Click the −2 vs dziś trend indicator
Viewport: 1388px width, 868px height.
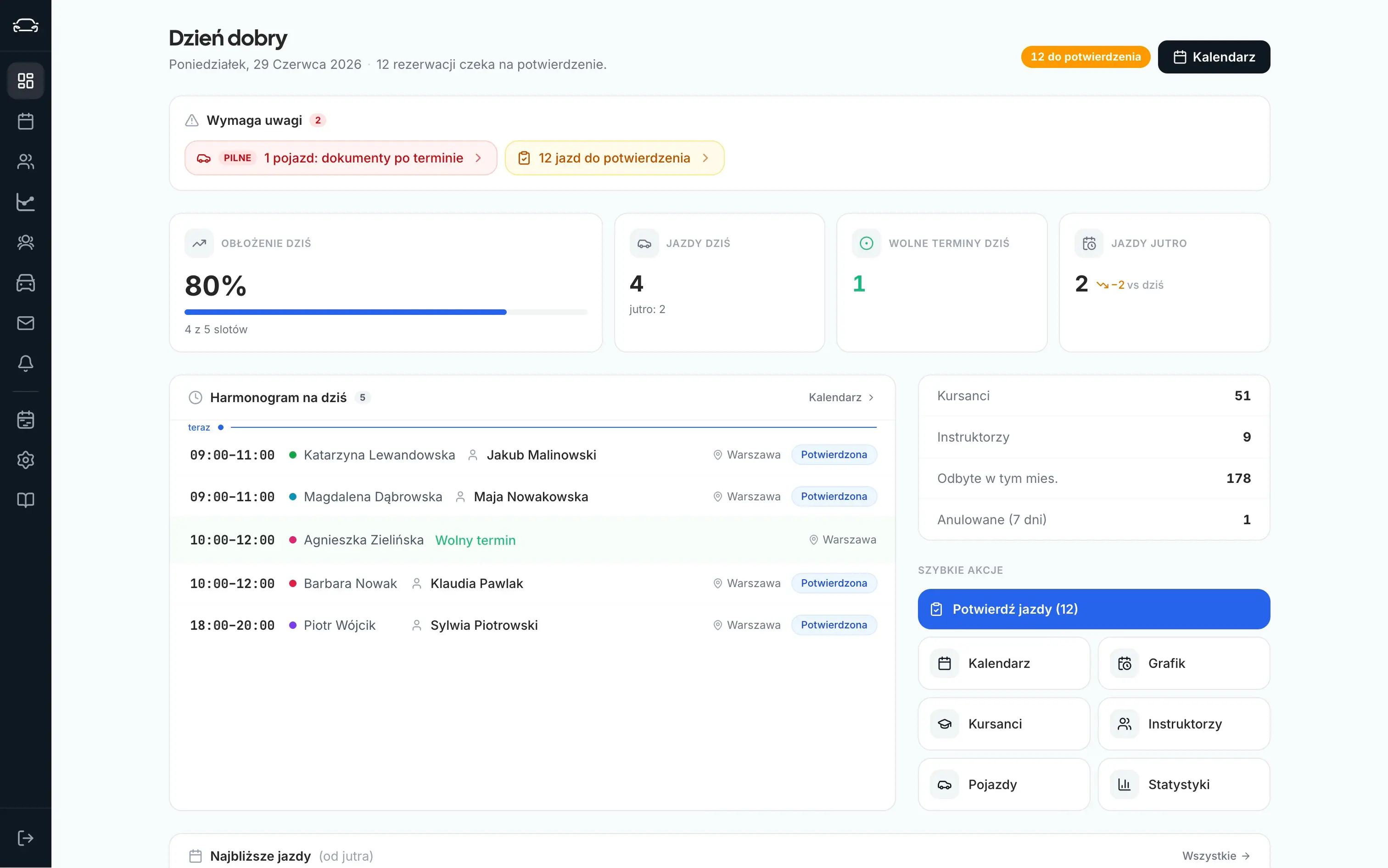click(1130, 285)
